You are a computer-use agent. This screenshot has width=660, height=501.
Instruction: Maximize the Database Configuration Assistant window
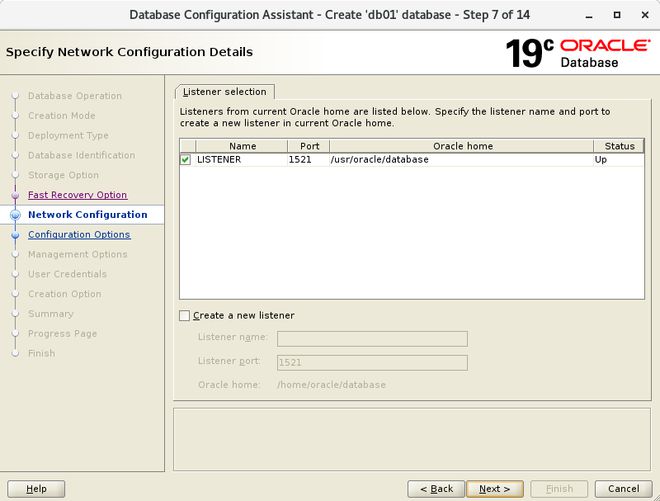click(617, 15)
